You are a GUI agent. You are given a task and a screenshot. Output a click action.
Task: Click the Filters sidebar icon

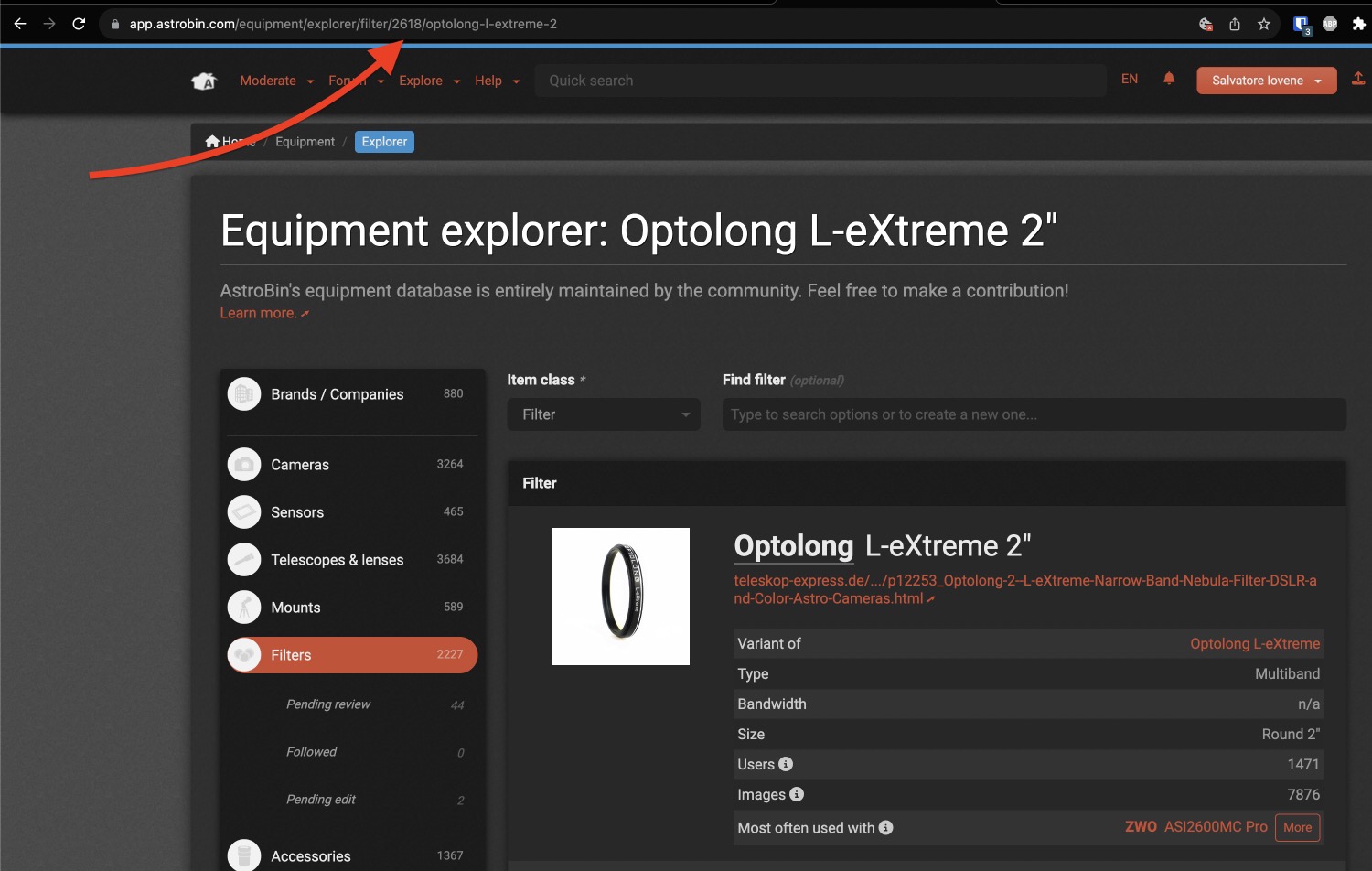point(244,655)
